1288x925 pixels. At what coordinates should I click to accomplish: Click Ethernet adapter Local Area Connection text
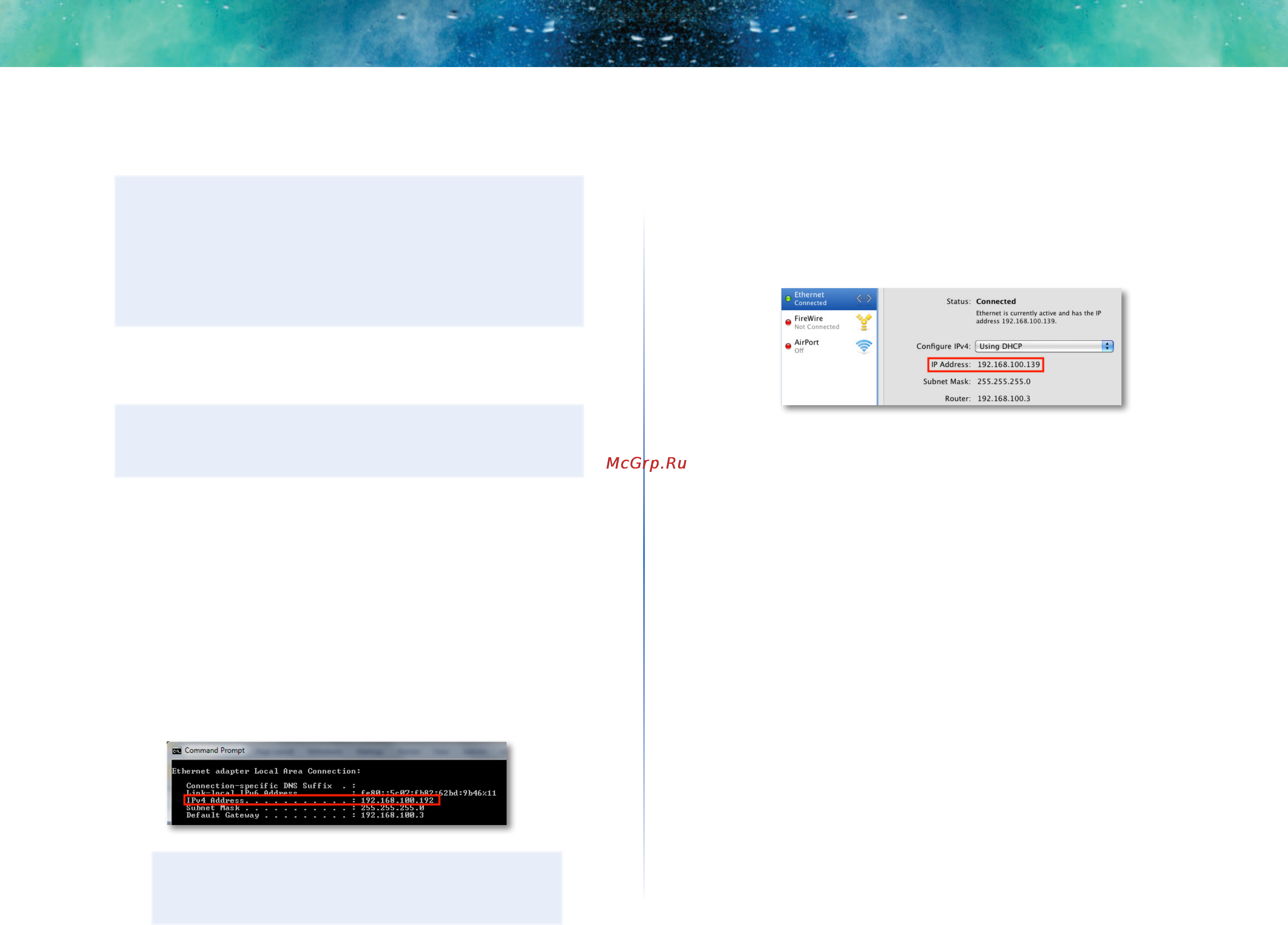click(x=266, y=771)
